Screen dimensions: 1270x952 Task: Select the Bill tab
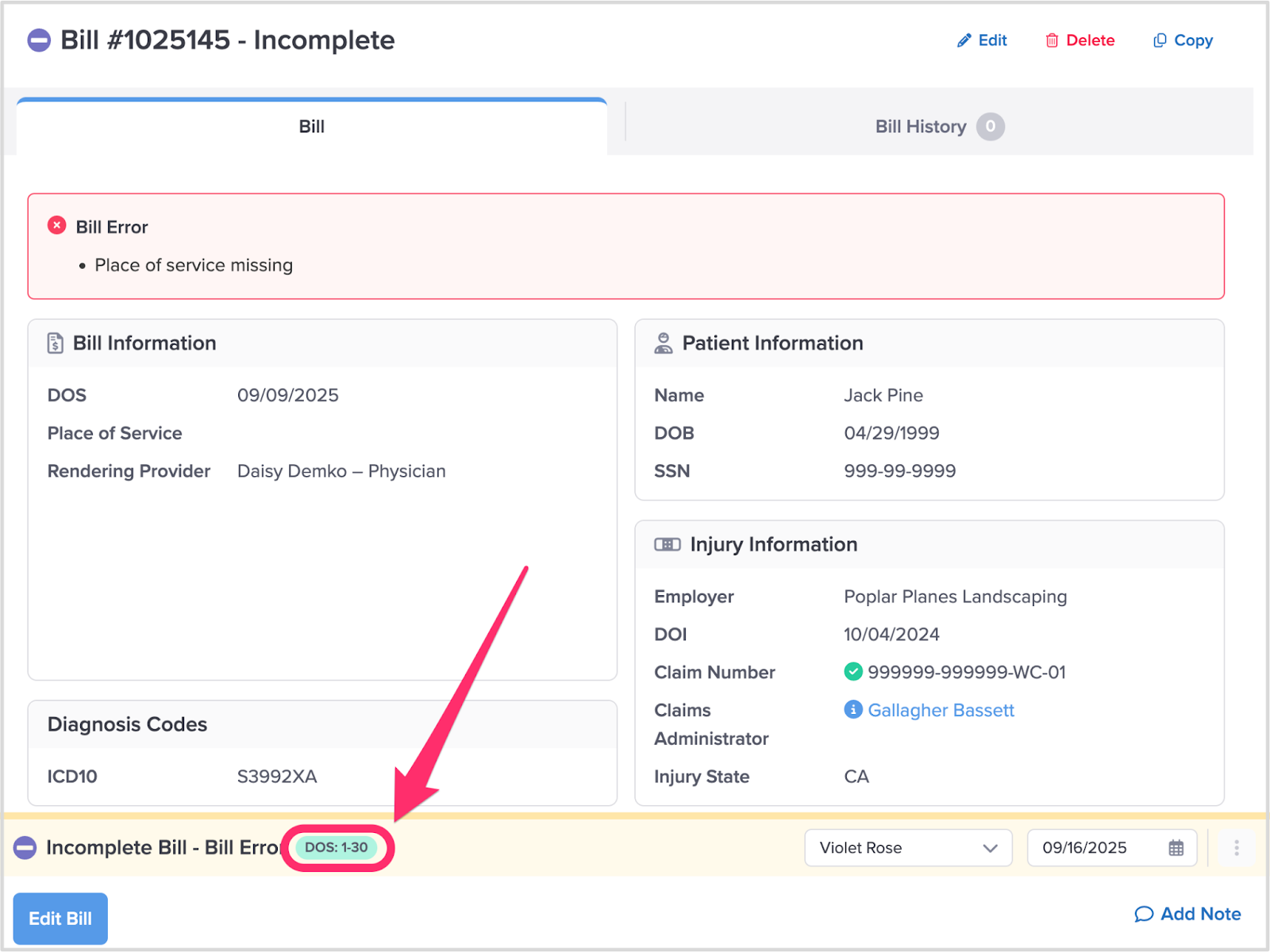pos(311,127)
